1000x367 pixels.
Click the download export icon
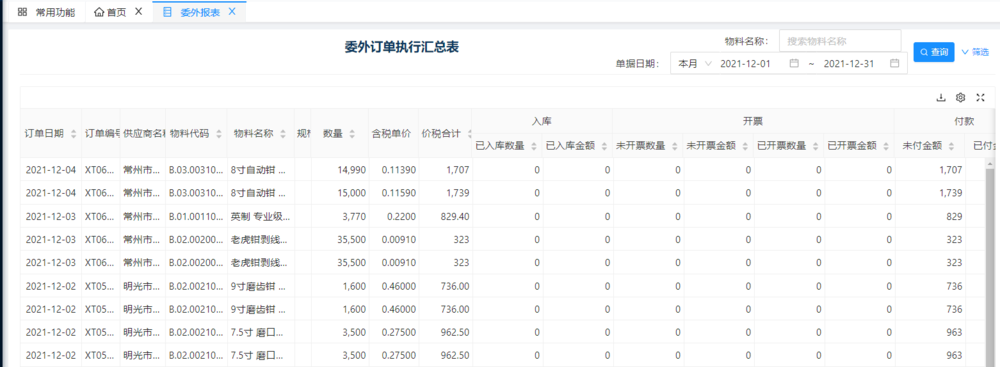click(x=940, y=98)
